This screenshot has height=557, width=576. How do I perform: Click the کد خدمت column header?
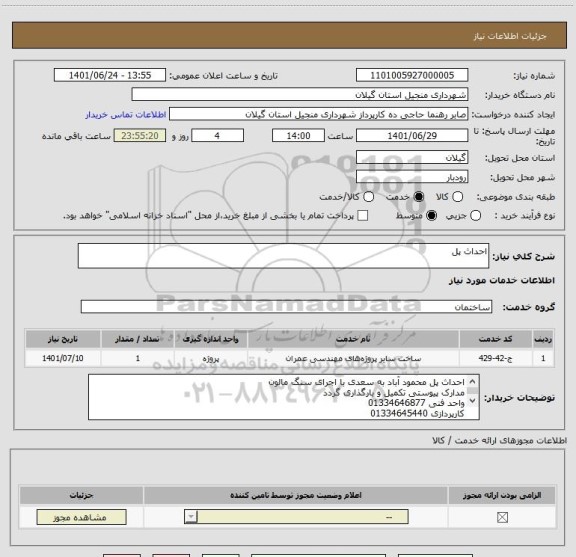tap(495, 339)
